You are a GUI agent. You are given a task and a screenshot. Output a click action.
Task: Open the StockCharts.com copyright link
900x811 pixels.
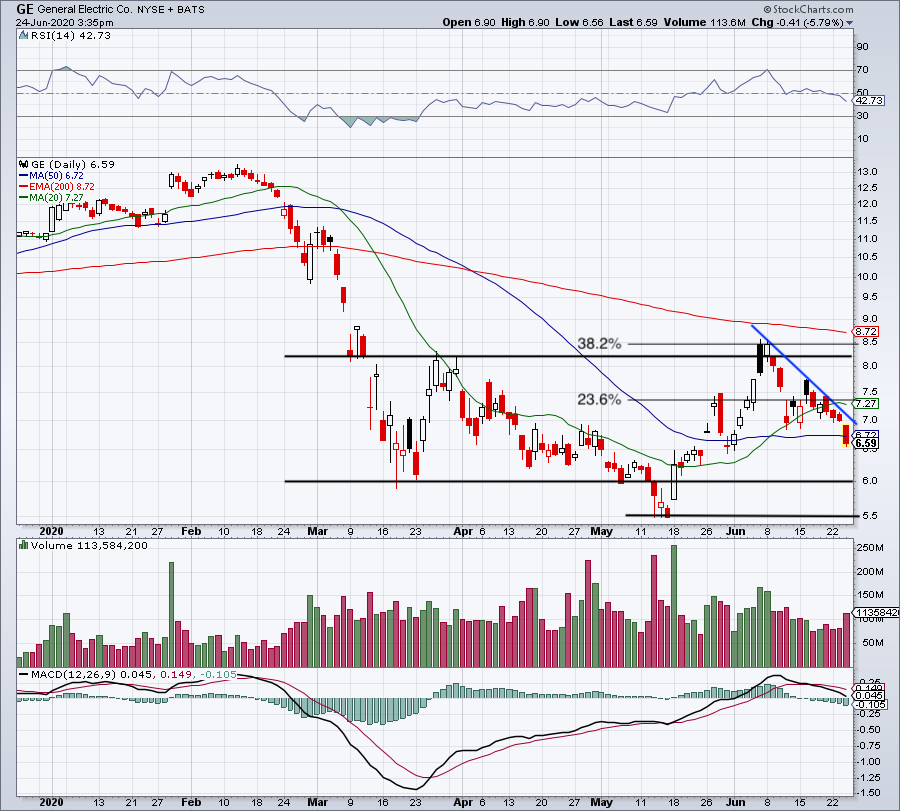809,9
